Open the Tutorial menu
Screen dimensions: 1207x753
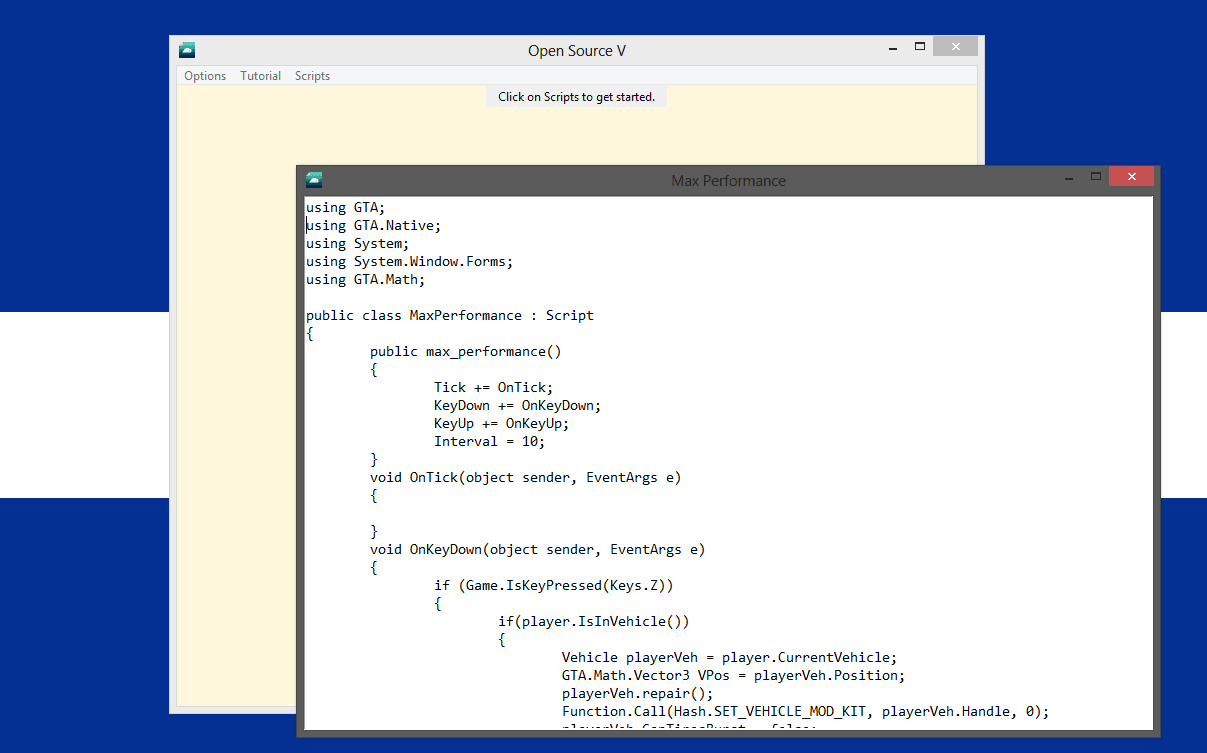pos(260,76)
